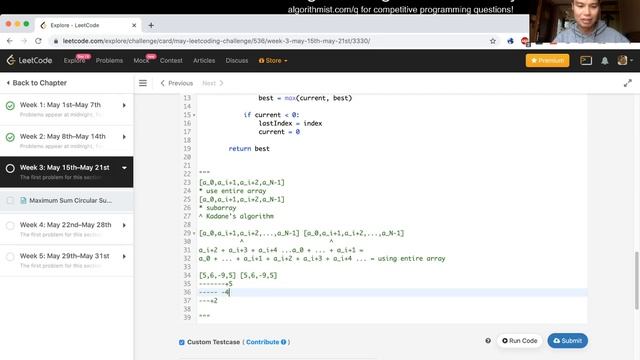This screenshot has width=640, height=360.
Task: Click the line '[5,6,-9,5] [5,6,-9,5]'
Action: click(238, 276)
